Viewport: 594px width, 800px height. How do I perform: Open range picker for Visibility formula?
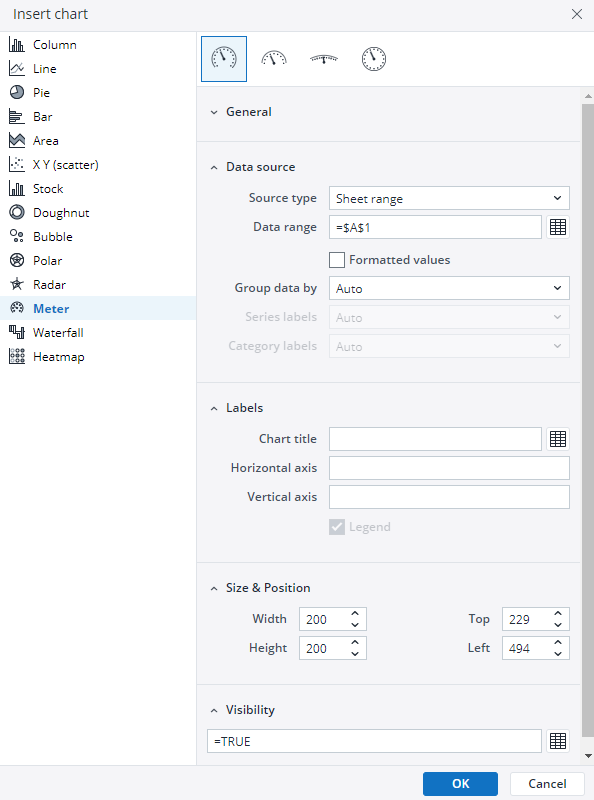tap(558, 741)
